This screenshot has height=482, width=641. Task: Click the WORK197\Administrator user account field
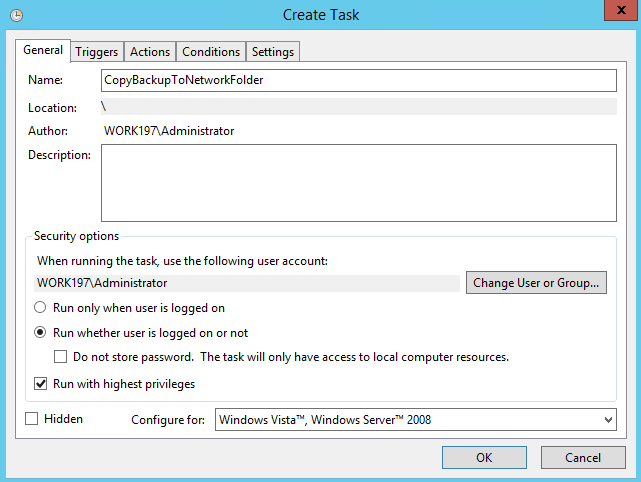(247, 283)
